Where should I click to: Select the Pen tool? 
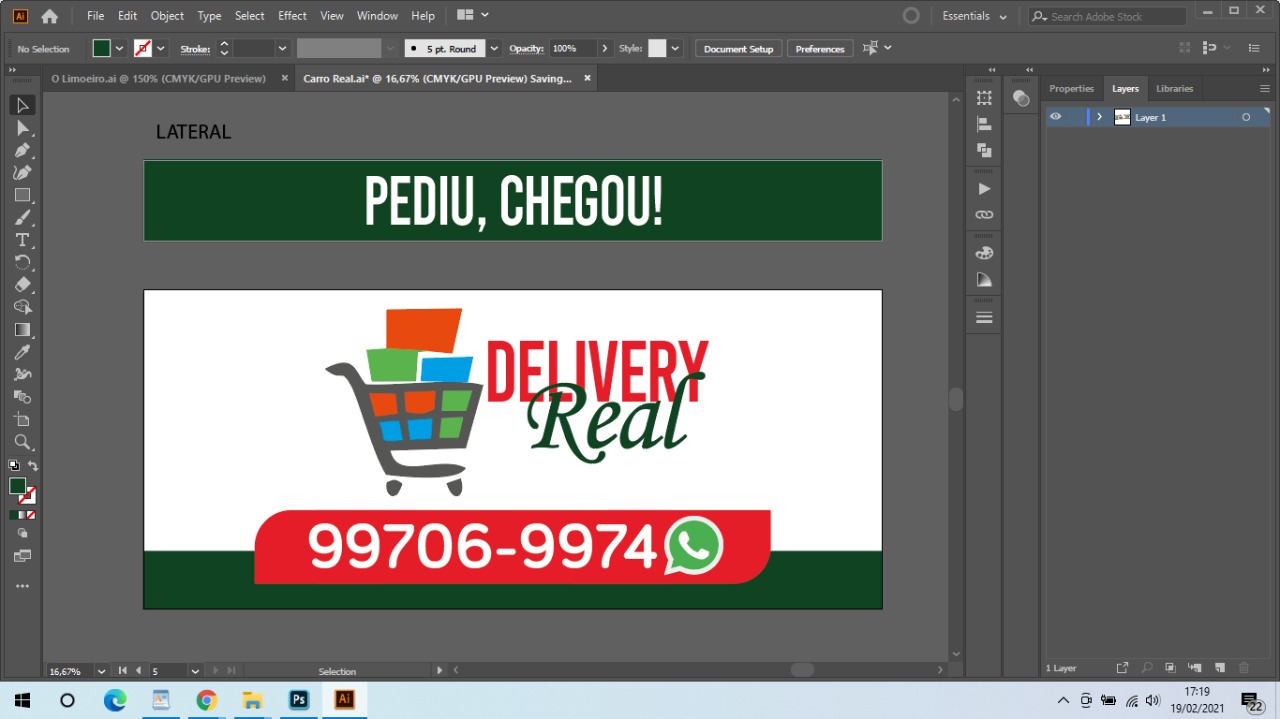click(22, 150)
